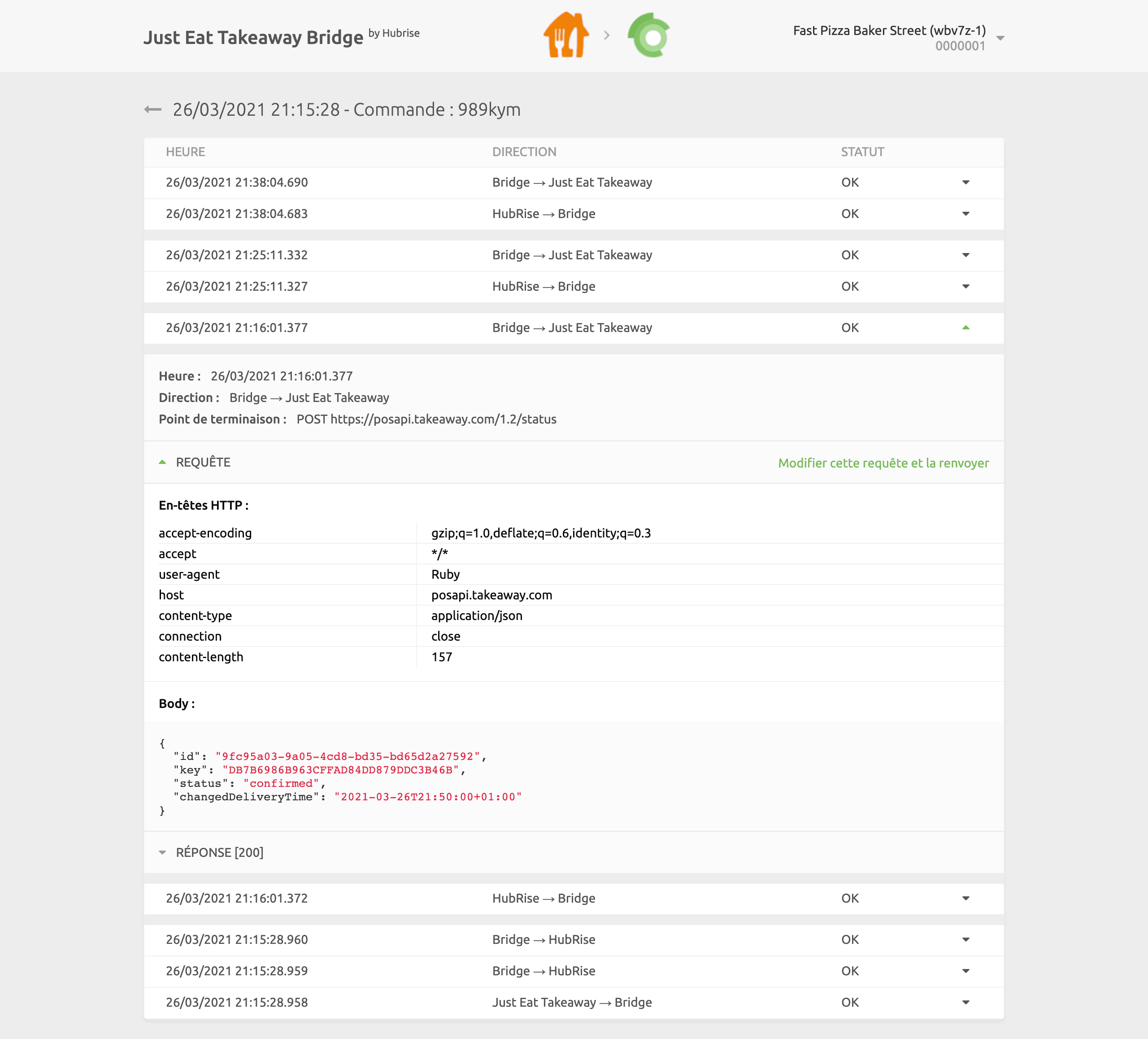Viewport: 1148px width, 1039px height.
Task: Select timestamp 26/03/2021 21:38:04.690
Action: [x=237, y=182]
